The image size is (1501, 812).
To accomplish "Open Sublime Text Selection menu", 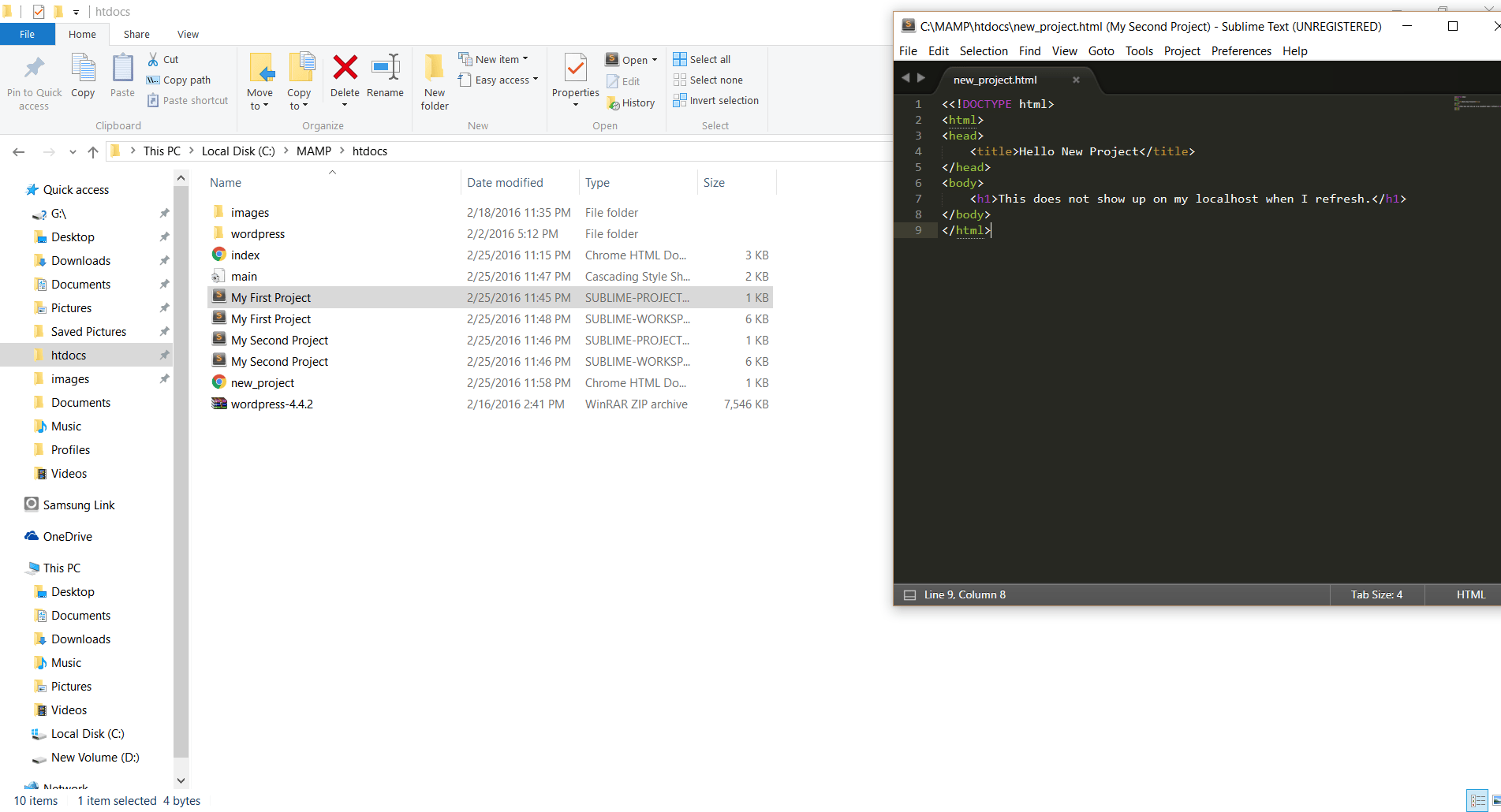I will (984, 50).
